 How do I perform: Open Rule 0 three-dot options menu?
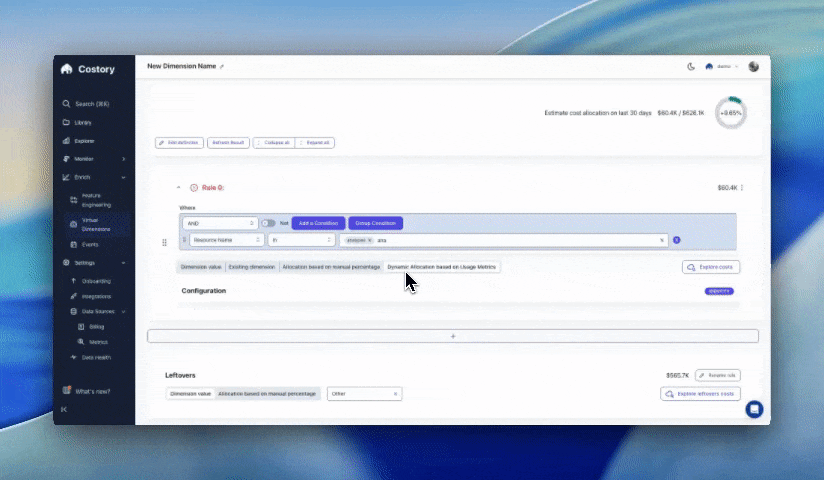742,188
